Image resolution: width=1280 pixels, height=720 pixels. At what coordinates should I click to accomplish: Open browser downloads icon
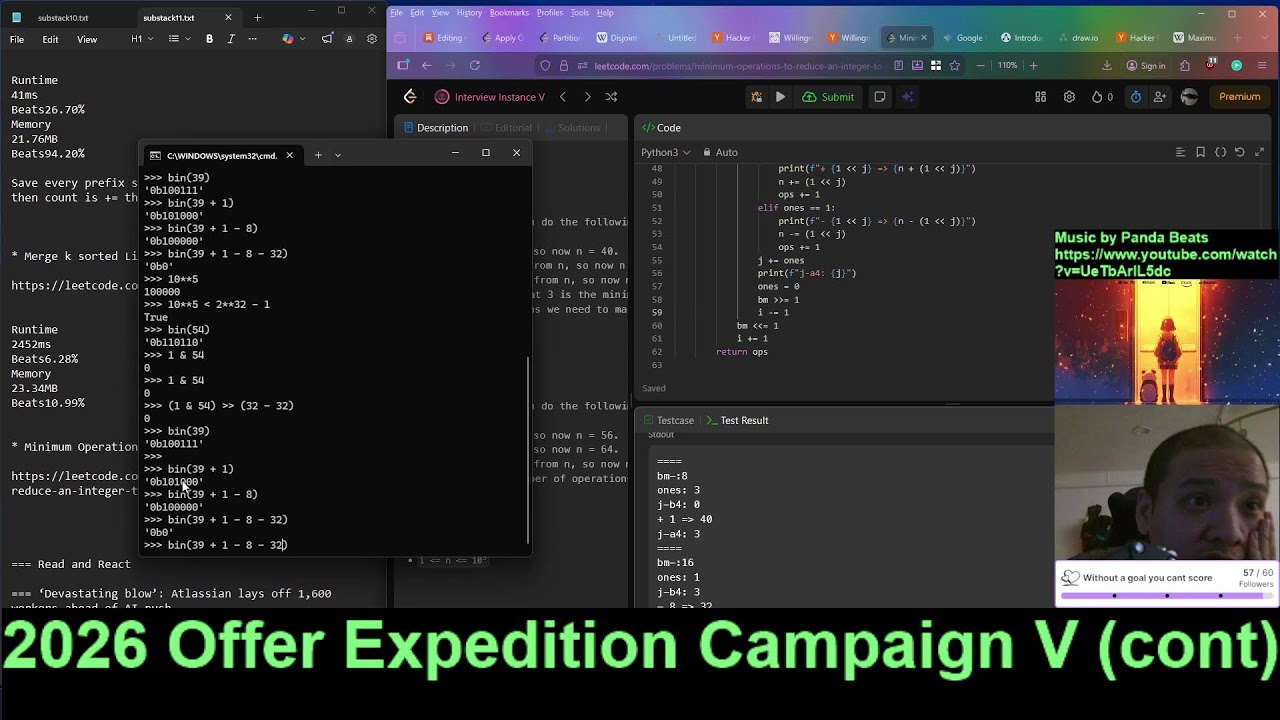1106,66
